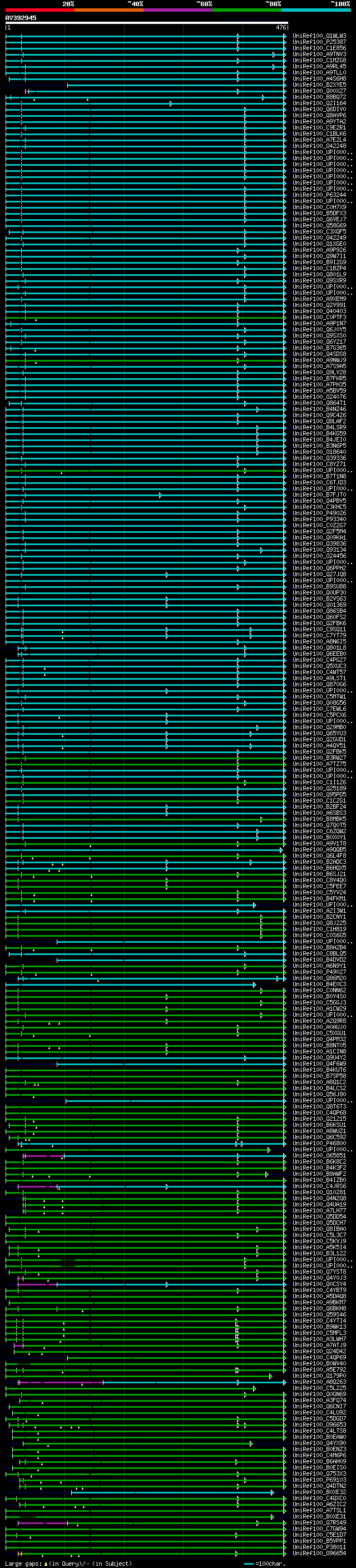Image resolution: width=356 pixels, height=1568 pixels.
Task: Open hit UniRef100_O42249
Action: (319, 238)
